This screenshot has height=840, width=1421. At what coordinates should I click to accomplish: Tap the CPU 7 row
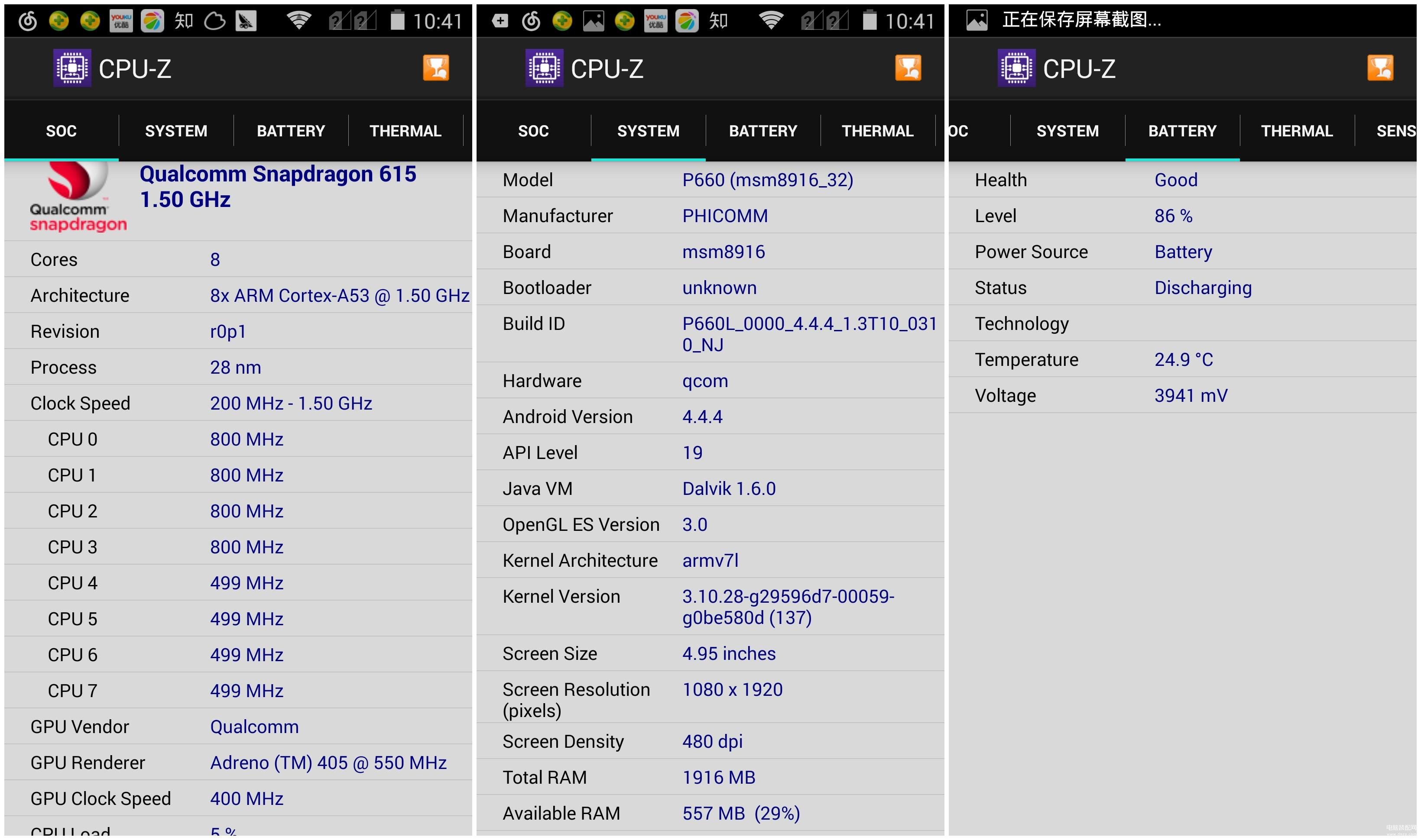click(238, 690)
